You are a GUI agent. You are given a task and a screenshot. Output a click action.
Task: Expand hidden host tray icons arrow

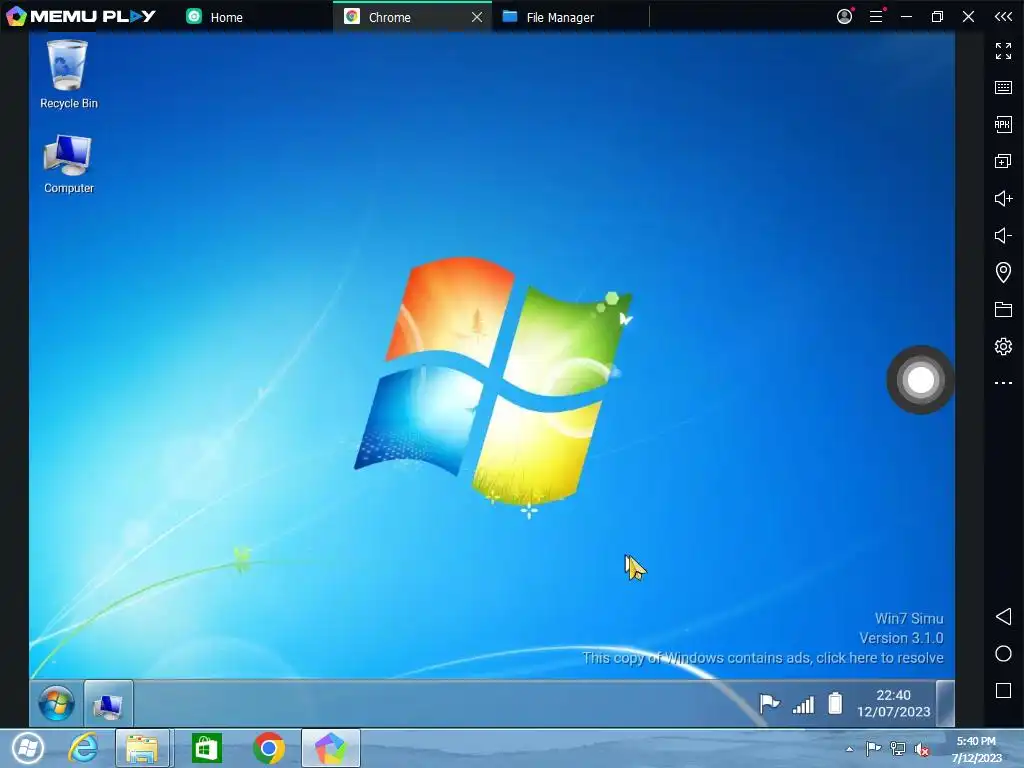tap(850, 749)
